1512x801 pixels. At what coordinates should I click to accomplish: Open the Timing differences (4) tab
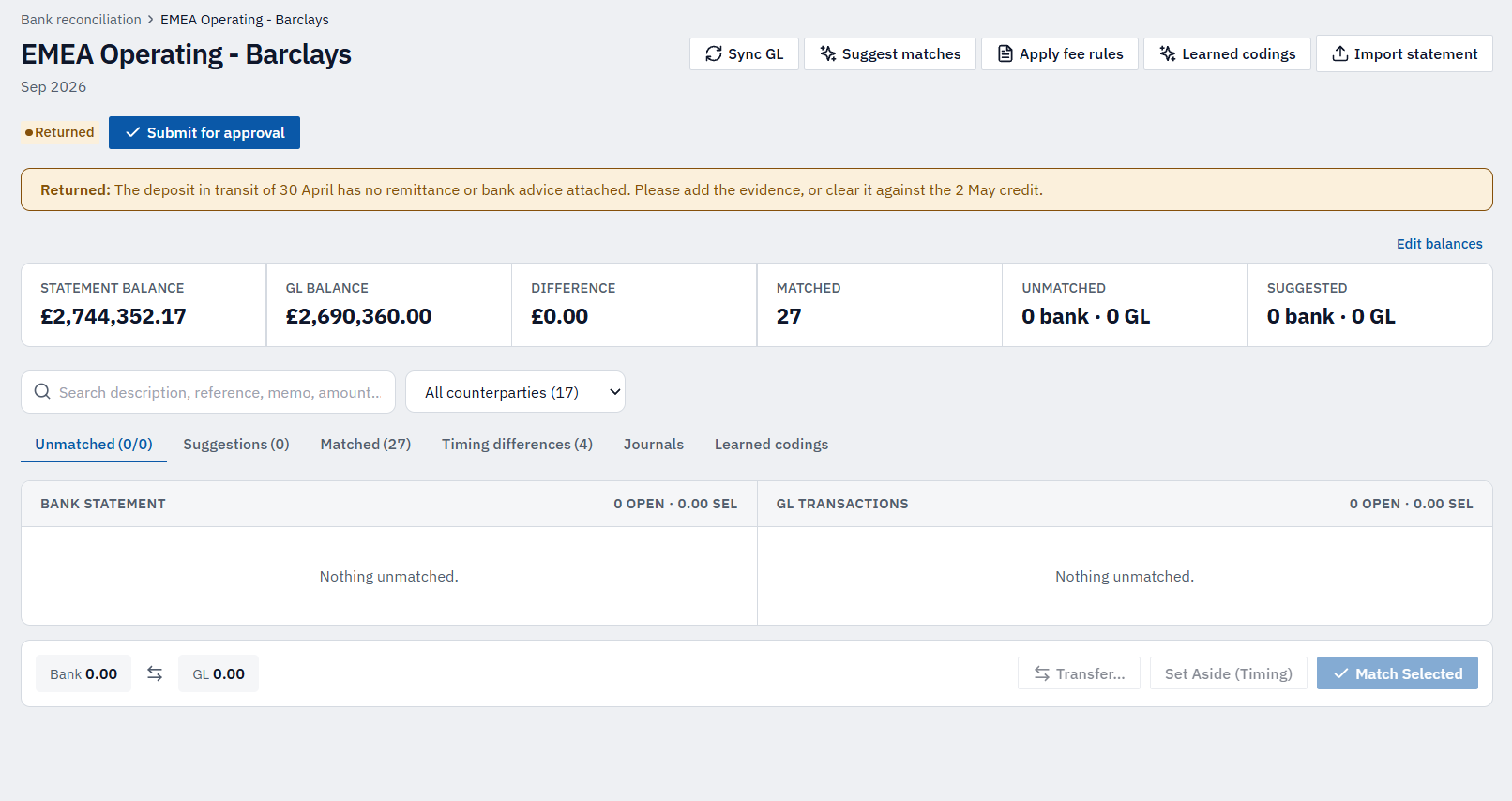click(517, 444)
